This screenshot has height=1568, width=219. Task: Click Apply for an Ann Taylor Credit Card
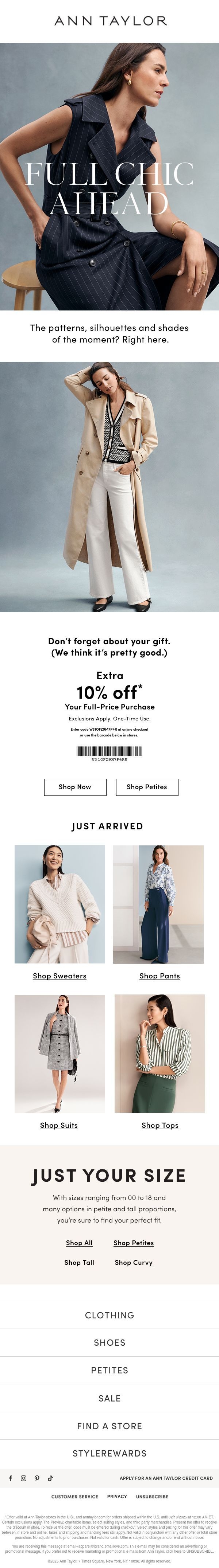point(166,1478)
